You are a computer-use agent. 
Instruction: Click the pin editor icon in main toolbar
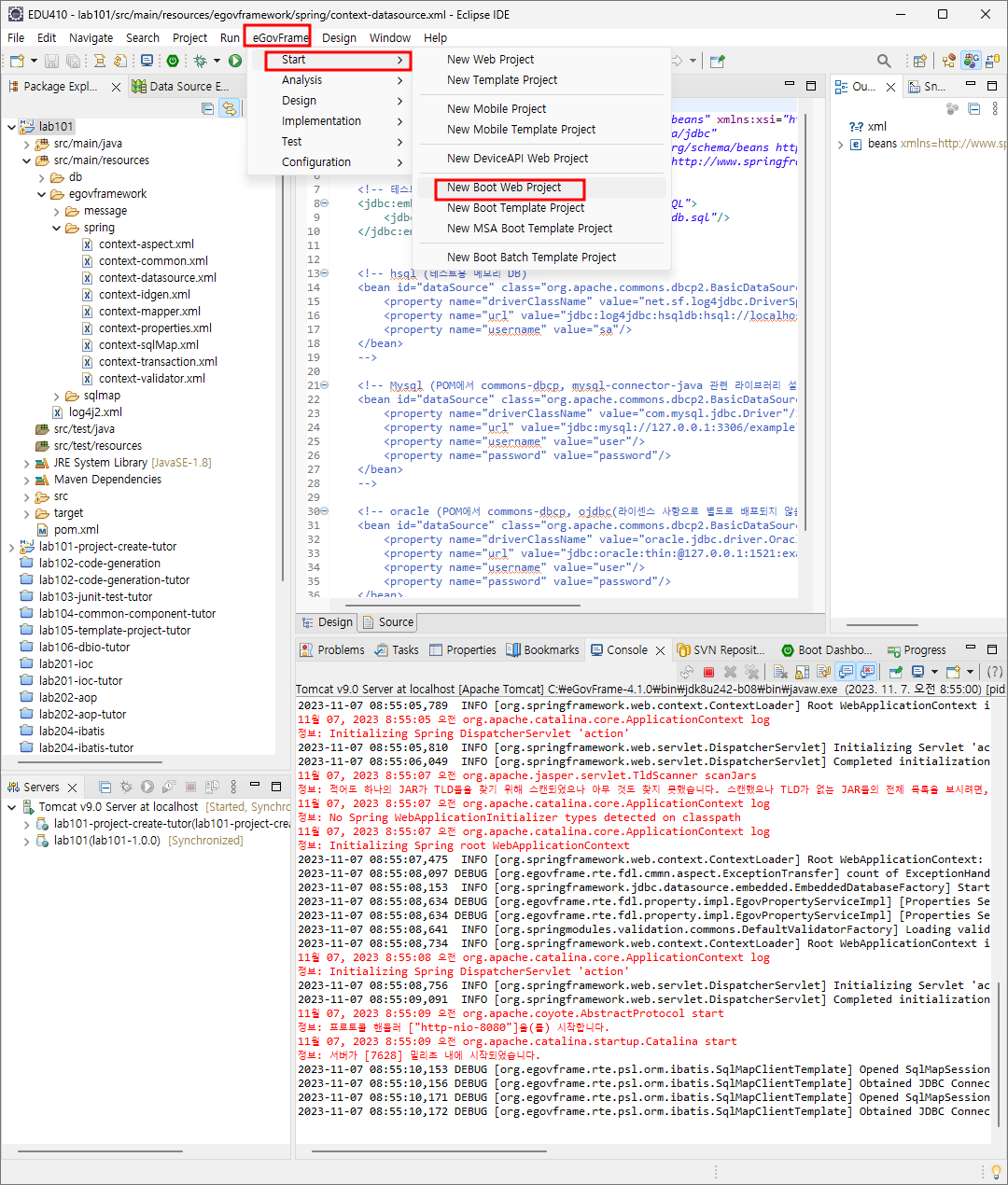[x=718, y=61]
